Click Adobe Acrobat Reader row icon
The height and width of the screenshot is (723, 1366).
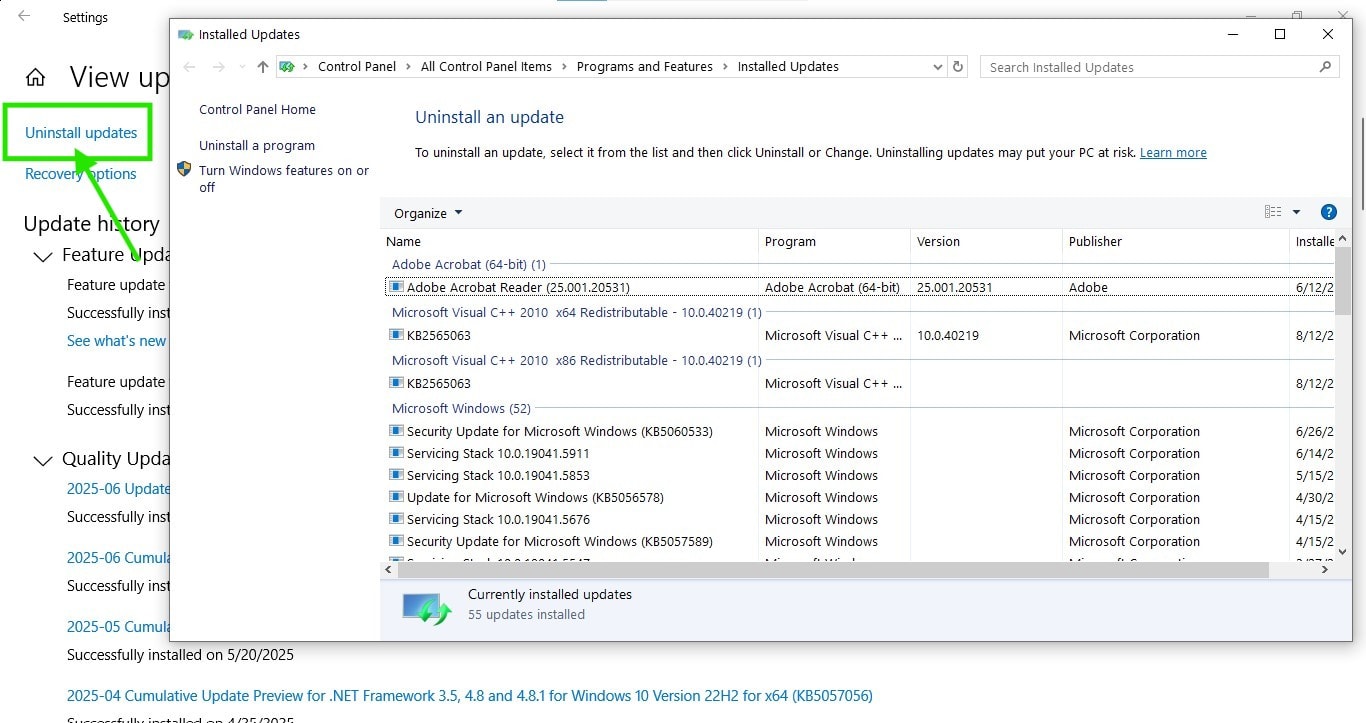396,287
